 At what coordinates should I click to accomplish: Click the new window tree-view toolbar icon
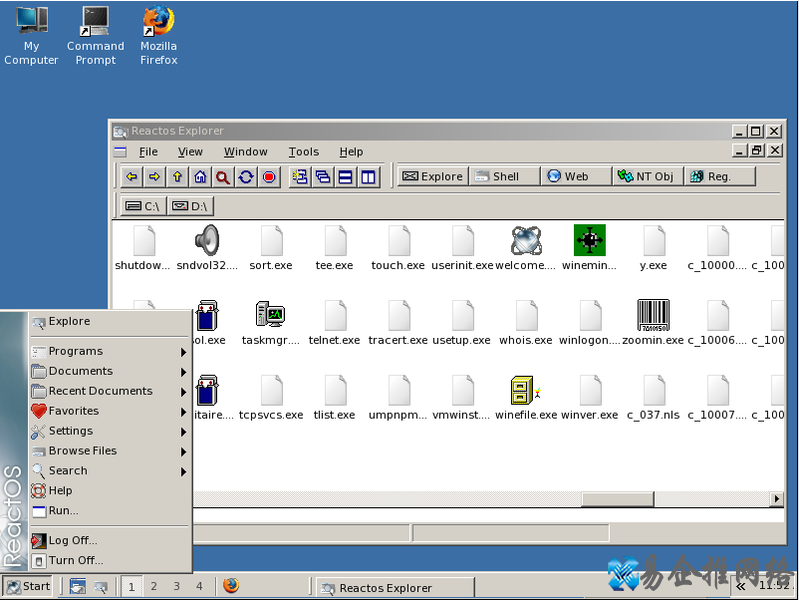(300, 177)
